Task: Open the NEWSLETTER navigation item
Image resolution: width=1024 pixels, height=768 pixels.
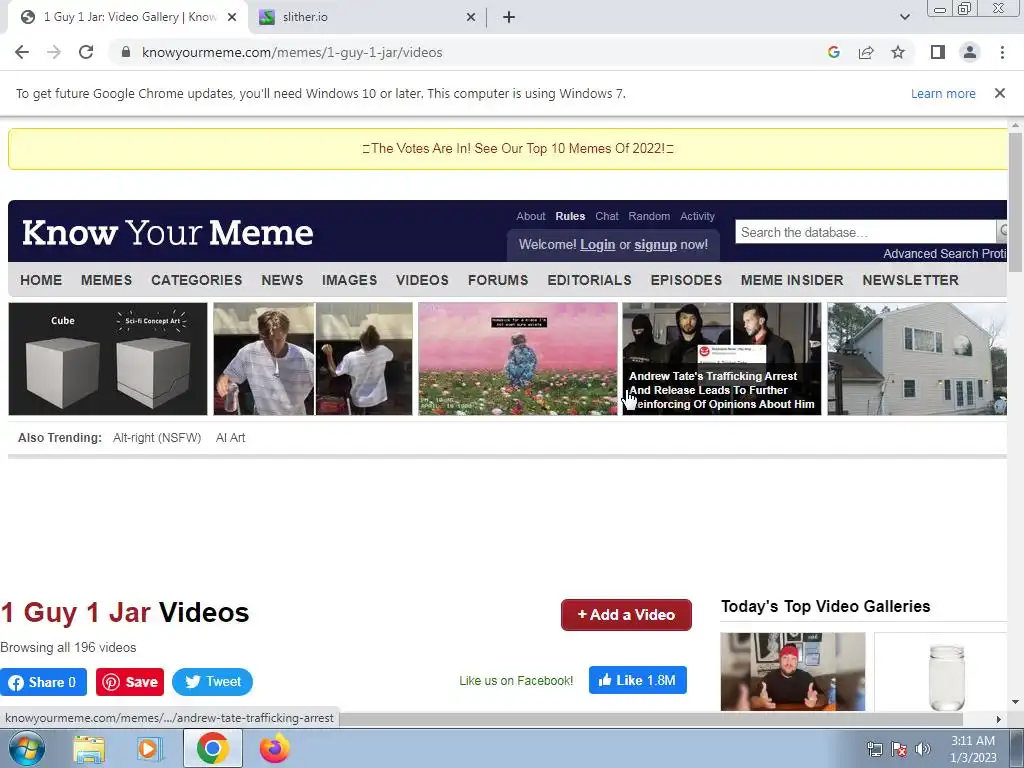Action: (910, 280)
